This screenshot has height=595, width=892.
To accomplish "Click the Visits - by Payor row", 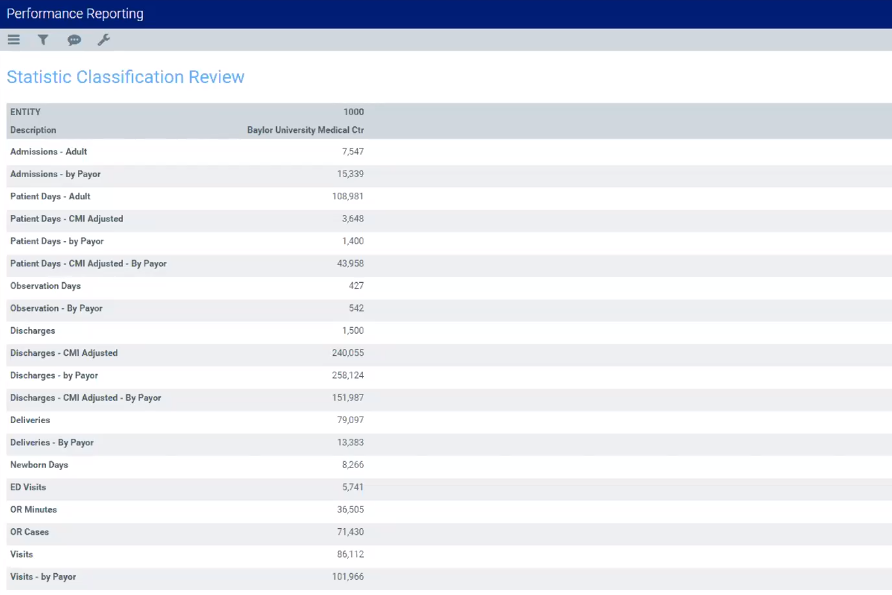I will 43,577.
